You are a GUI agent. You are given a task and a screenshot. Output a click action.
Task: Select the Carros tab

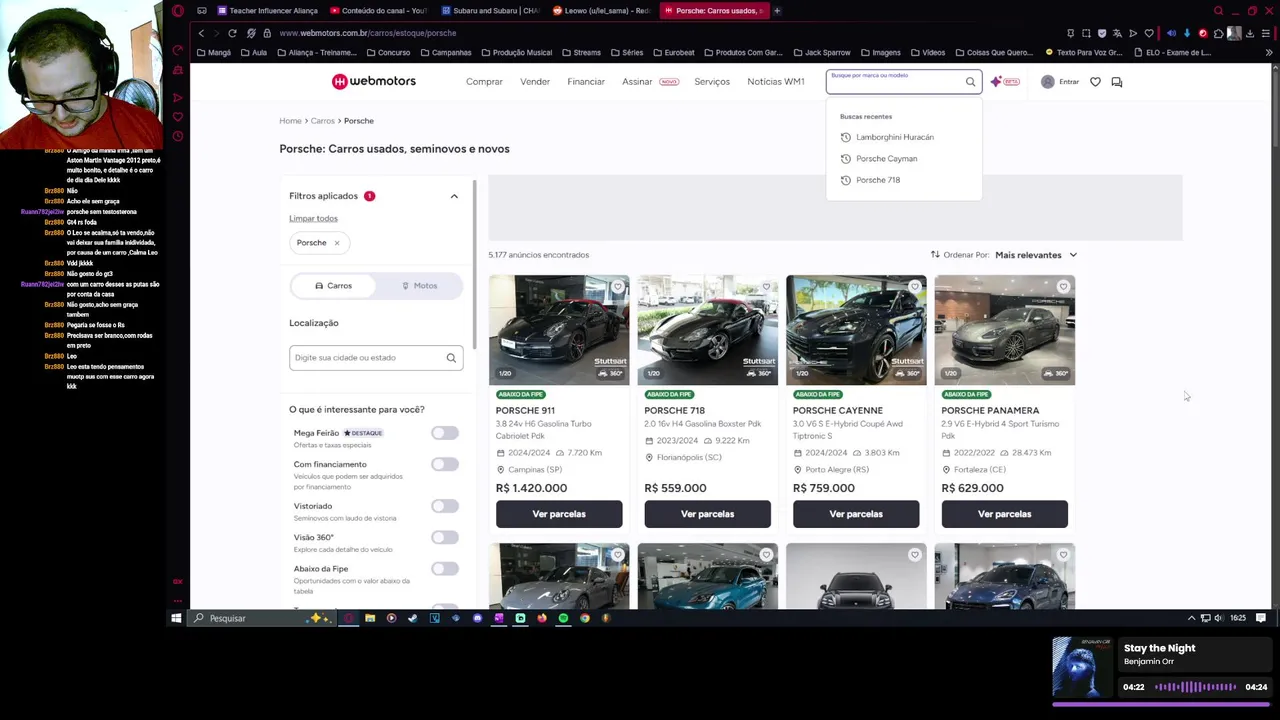pyautogui.click(x=333, y=286)
